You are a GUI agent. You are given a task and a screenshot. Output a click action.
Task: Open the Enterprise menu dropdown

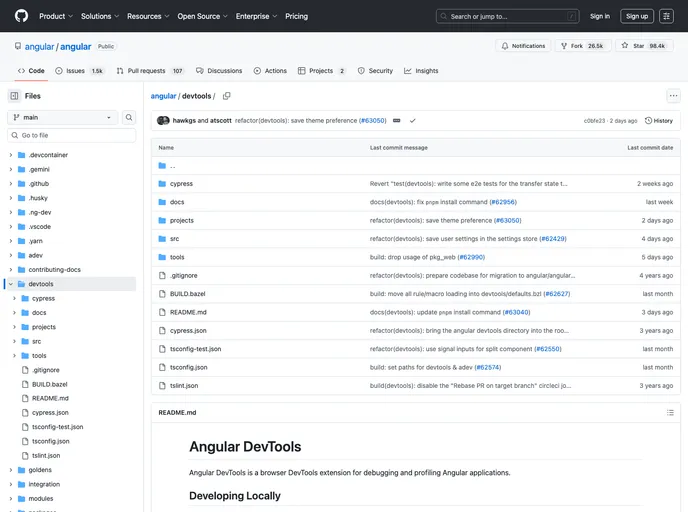click(x=256, y=16)
